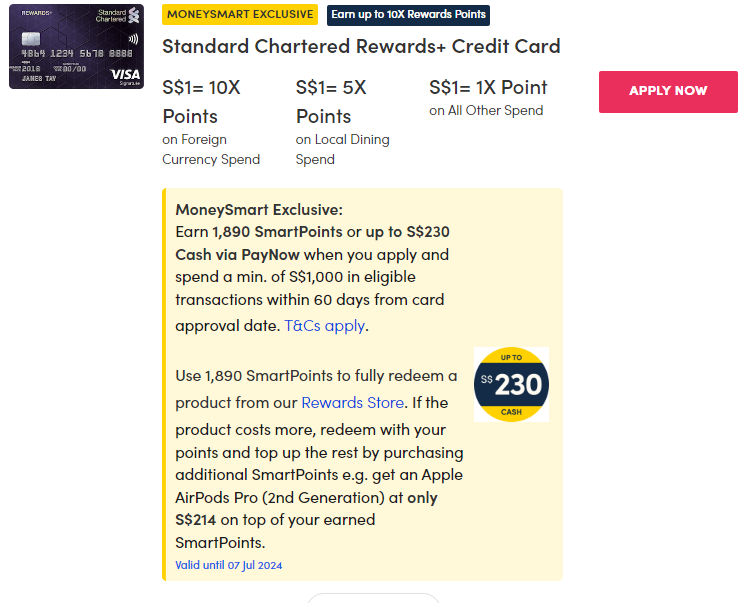The width and height of the screenshot is (745, 603).
Task: Open the Rewards Store link
Action: coord(353,403)
